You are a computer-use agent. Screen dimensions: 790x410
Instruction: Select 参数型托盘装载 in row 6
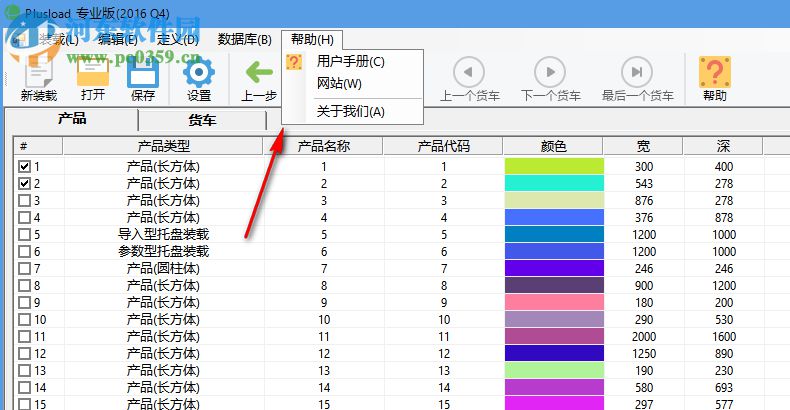pyautogui.click(x=163, y=251)
